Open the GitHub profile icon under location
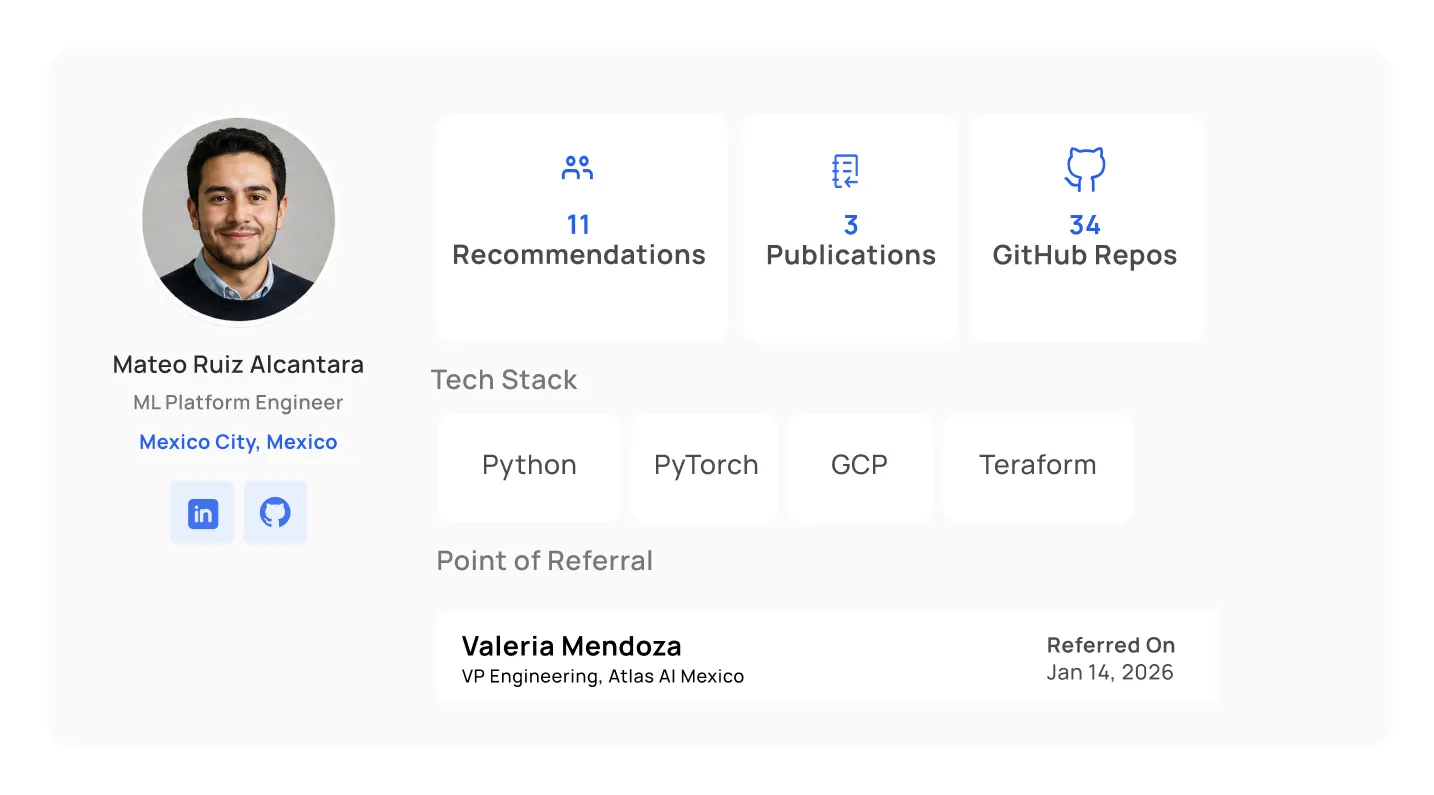 275,513
